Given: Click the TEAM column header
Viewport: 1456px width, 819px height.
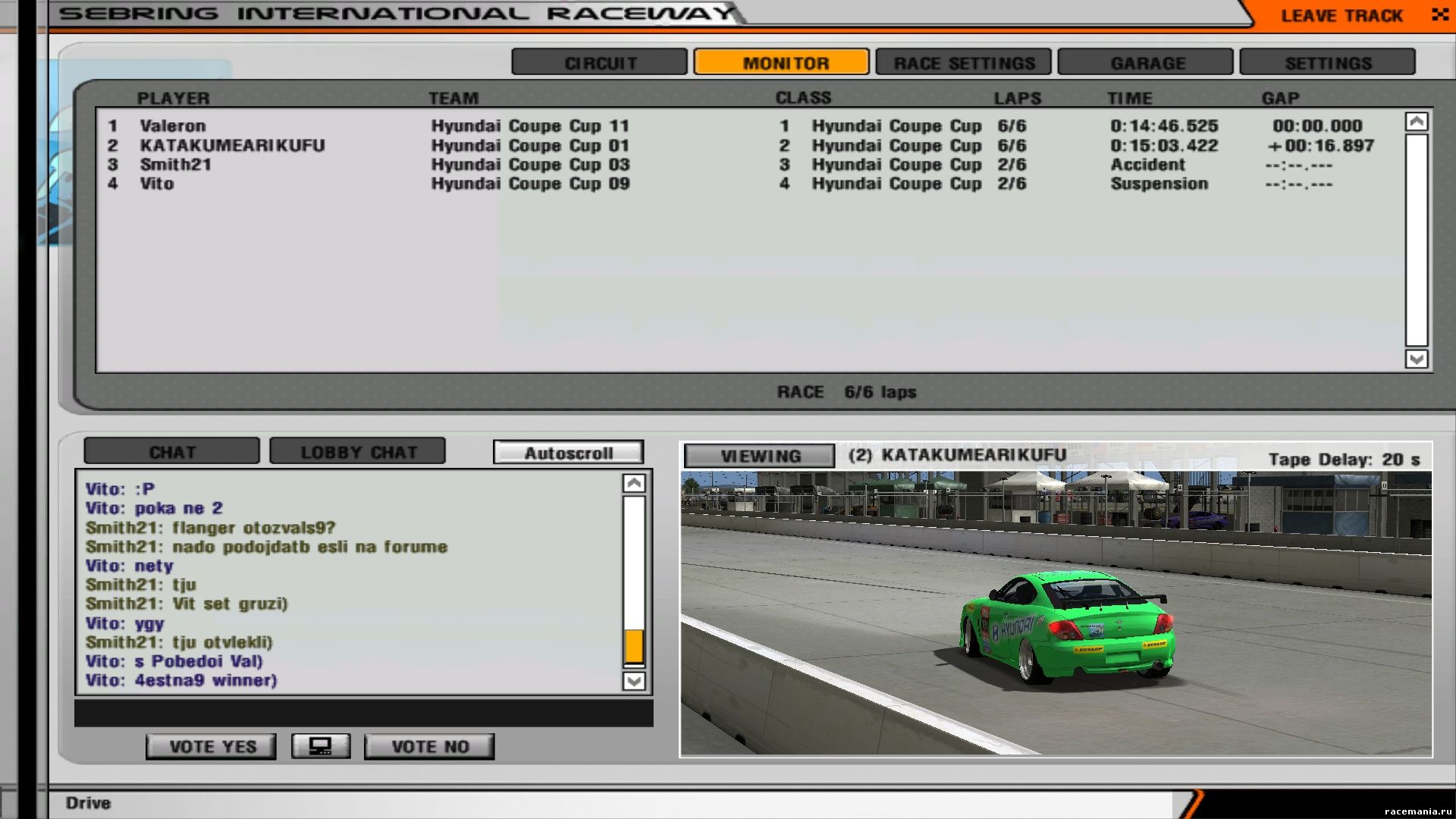Looking at the screenshot, I should (x=453, y=98).
